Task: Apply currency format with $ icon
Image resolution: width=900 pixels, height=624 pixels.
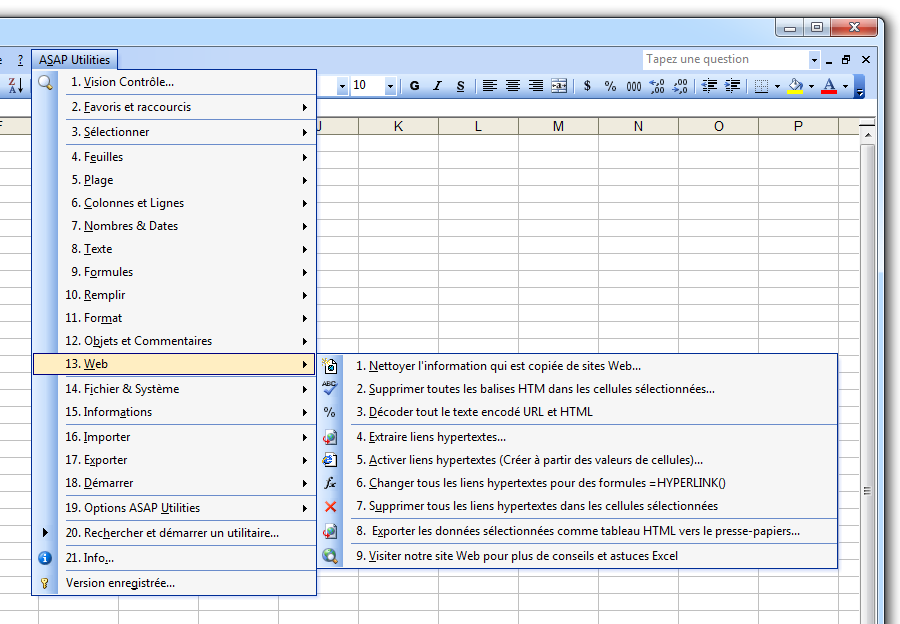Action: pyautogui.click(x=587, y=86)
